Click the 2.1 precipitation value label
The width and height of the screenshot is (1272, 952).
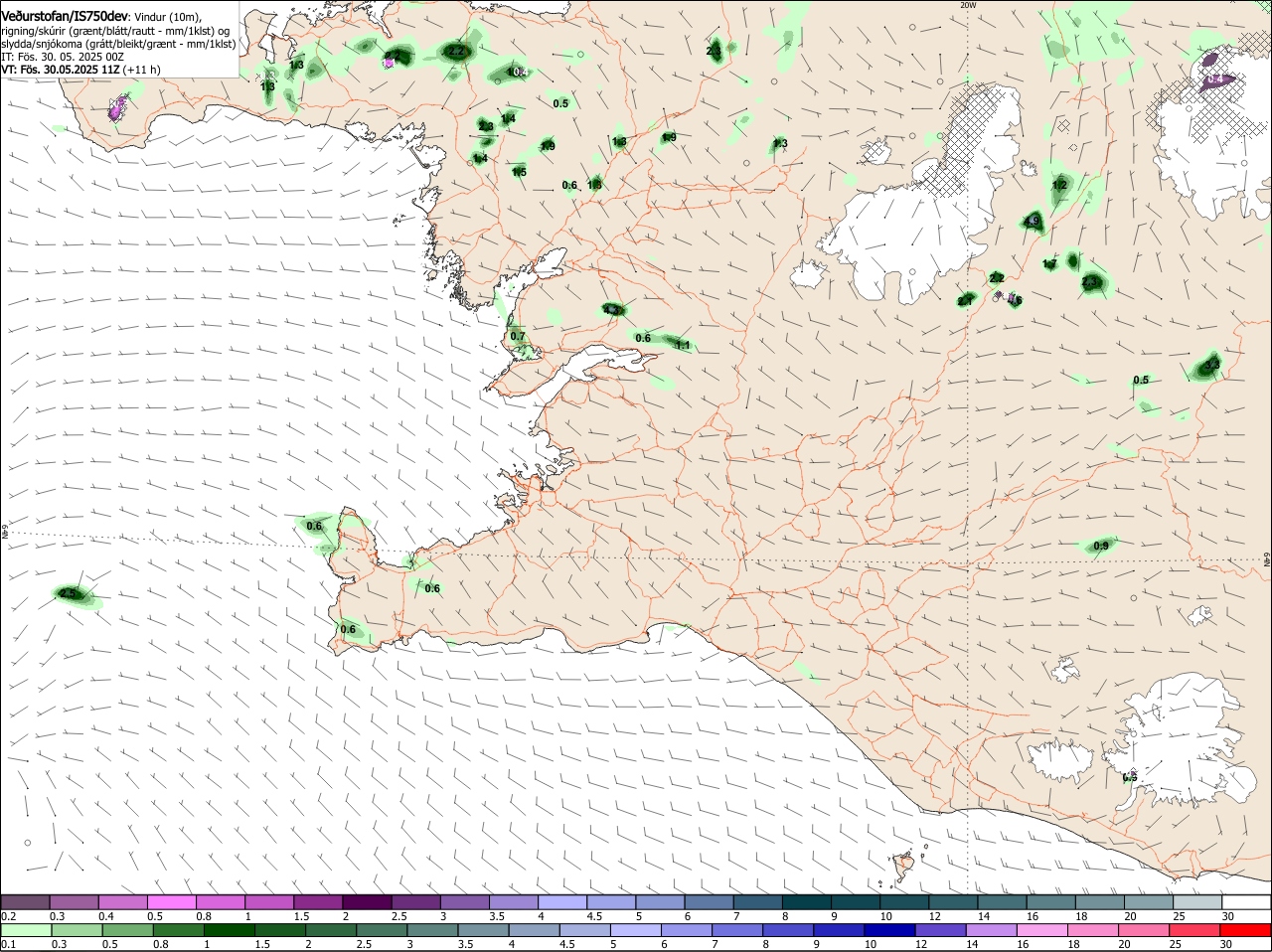[965, 300]
